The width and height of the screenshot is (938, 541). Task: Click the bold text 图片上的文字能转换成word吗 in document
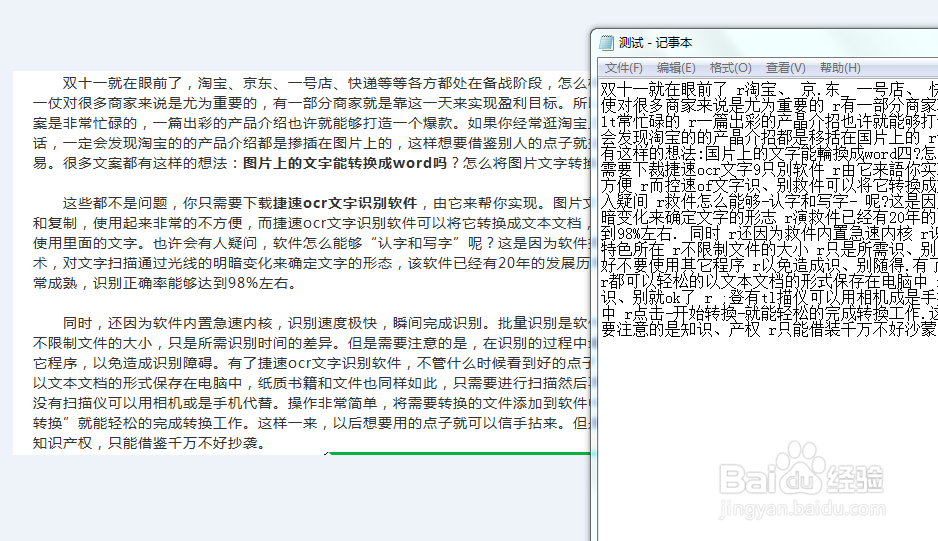click(x=345, y=163)
